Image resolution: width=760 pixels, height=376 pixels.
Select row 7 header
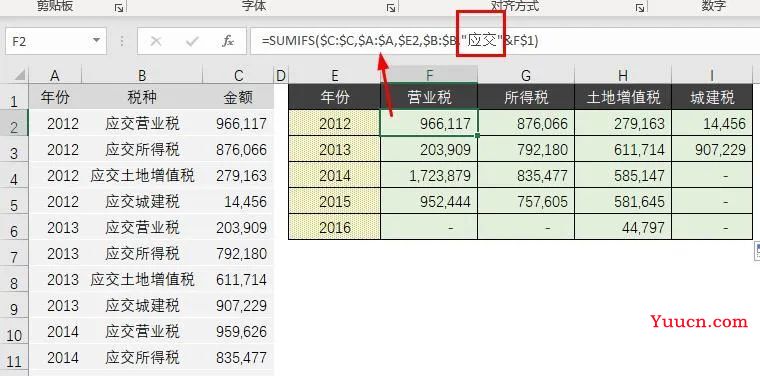point(14,253)
